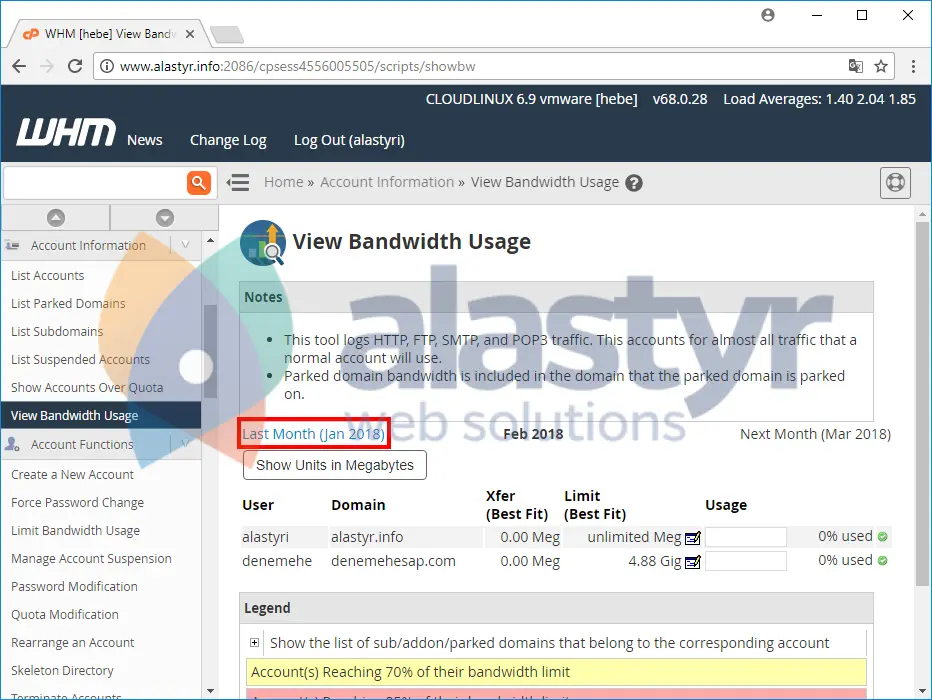Click the WHM logo
This screenshot has width=932, height=700.
pyautogui.click(x=66, y=132)
